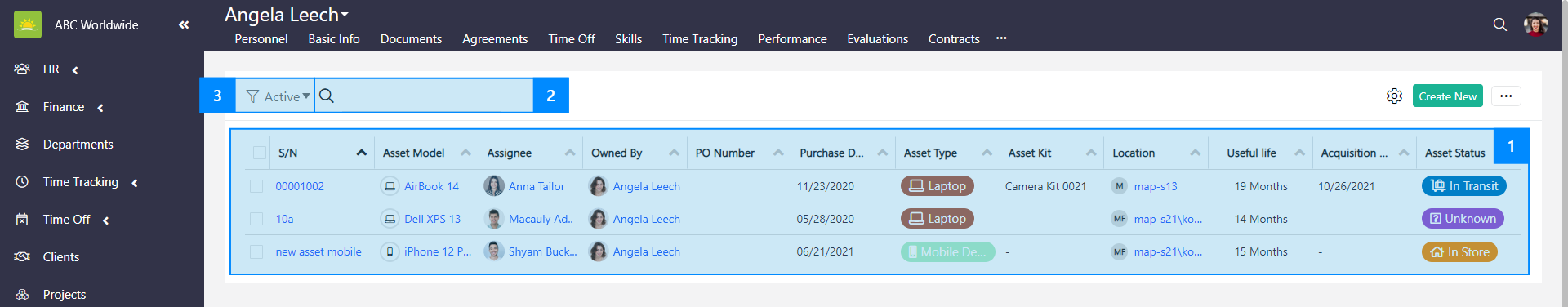Click the In Store status badge

click(x=1459, y=251)
